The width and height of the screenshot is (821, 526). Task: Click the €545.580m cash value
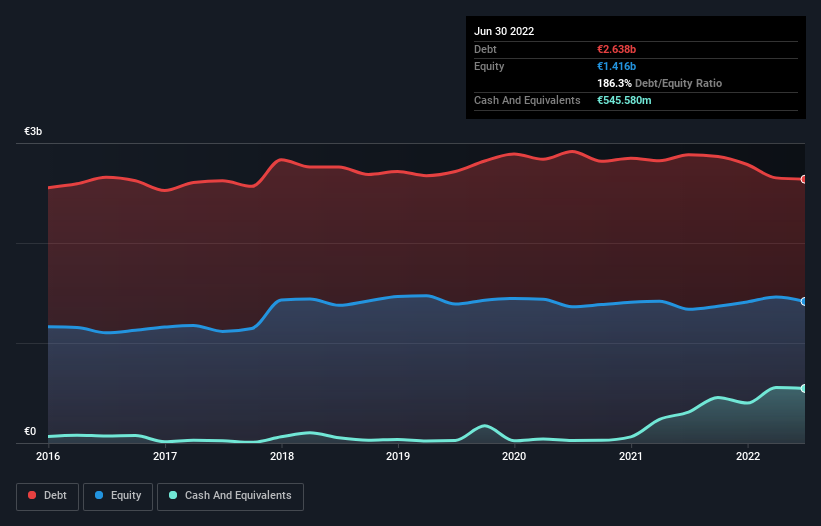pos(624,100)
